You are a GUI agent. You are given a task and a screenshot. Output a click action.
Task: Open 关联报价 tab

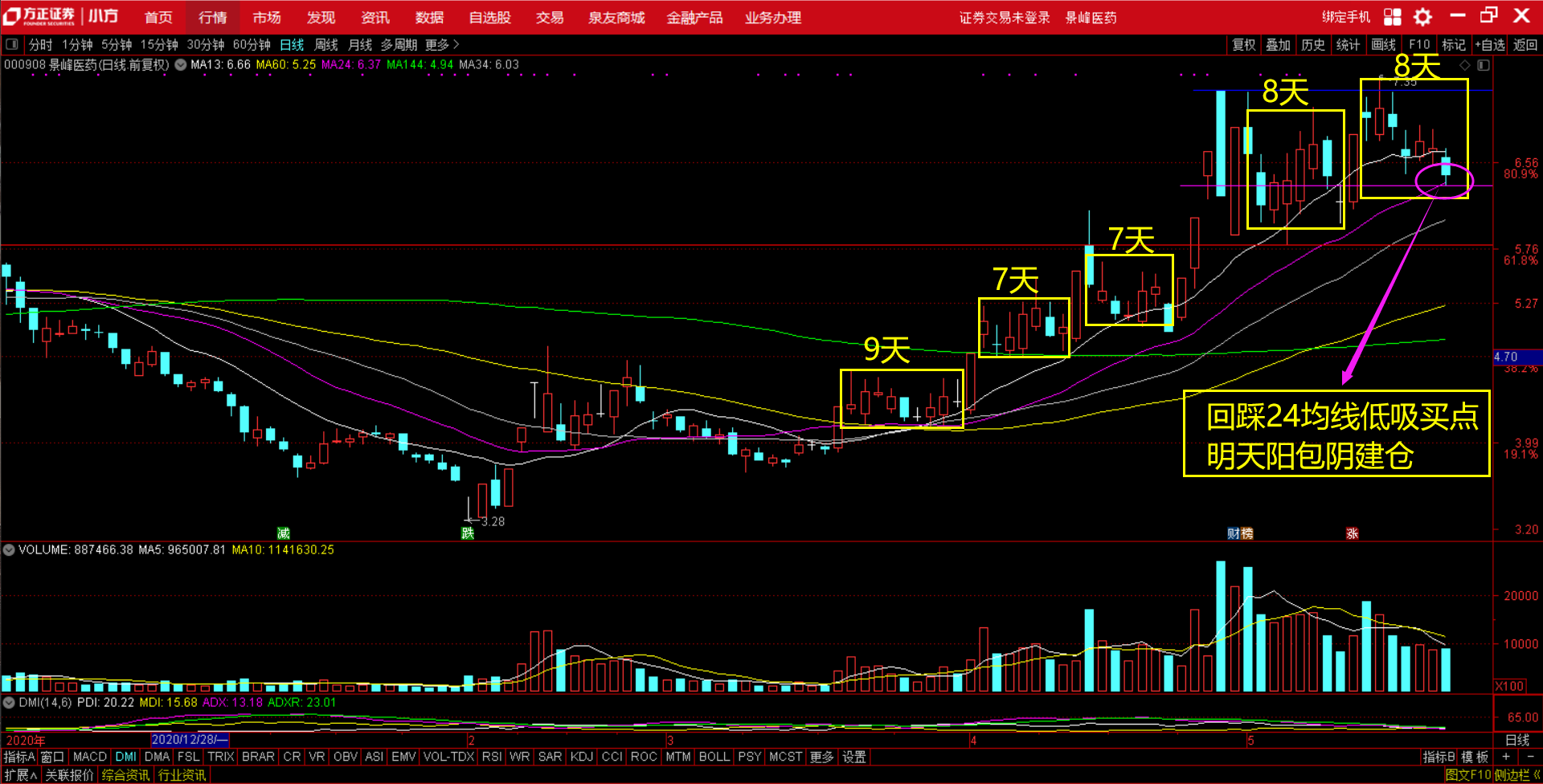(69, 775)
